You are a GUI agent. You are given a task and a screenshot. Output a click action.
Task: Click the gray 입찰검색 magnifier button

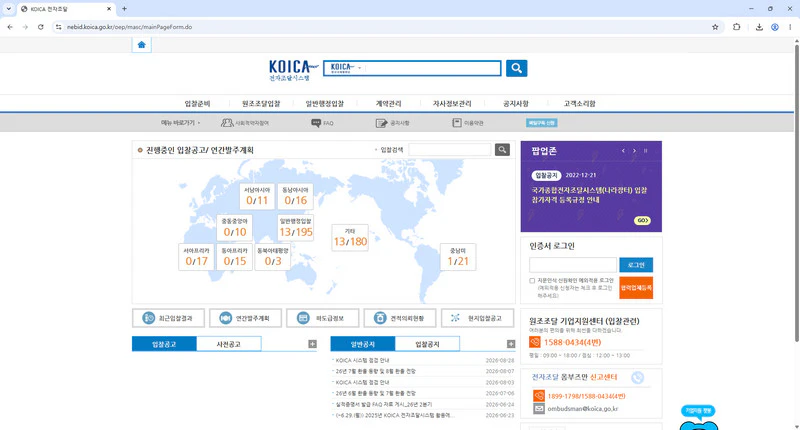(x=502, y=149)
